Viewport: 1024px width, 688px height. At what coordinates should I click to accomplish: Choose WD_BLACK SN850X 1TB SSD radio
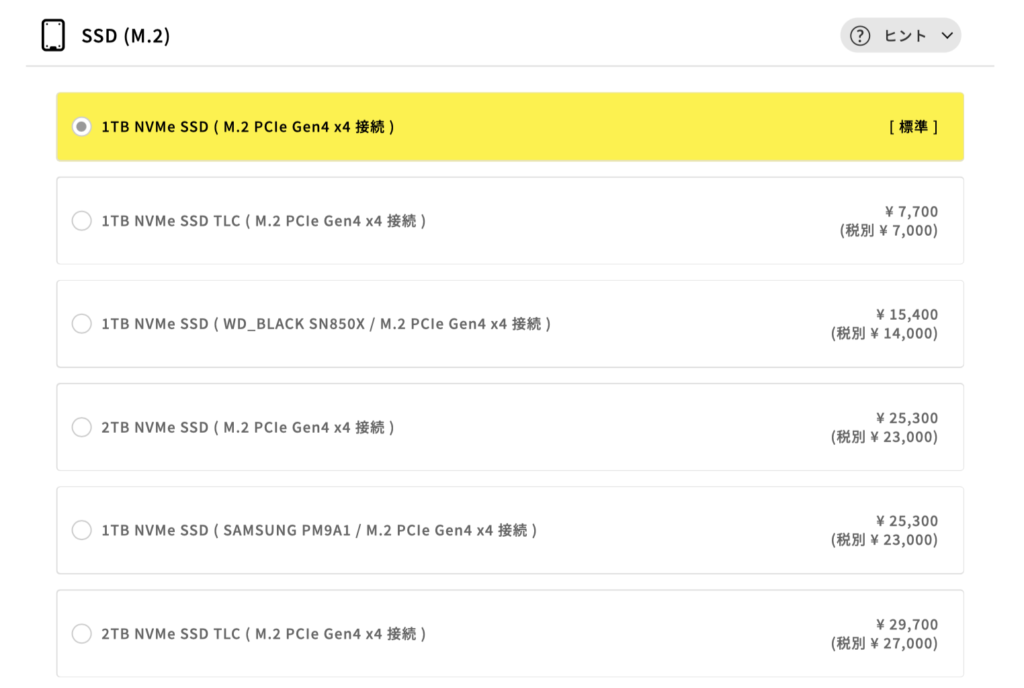[82, 324]
